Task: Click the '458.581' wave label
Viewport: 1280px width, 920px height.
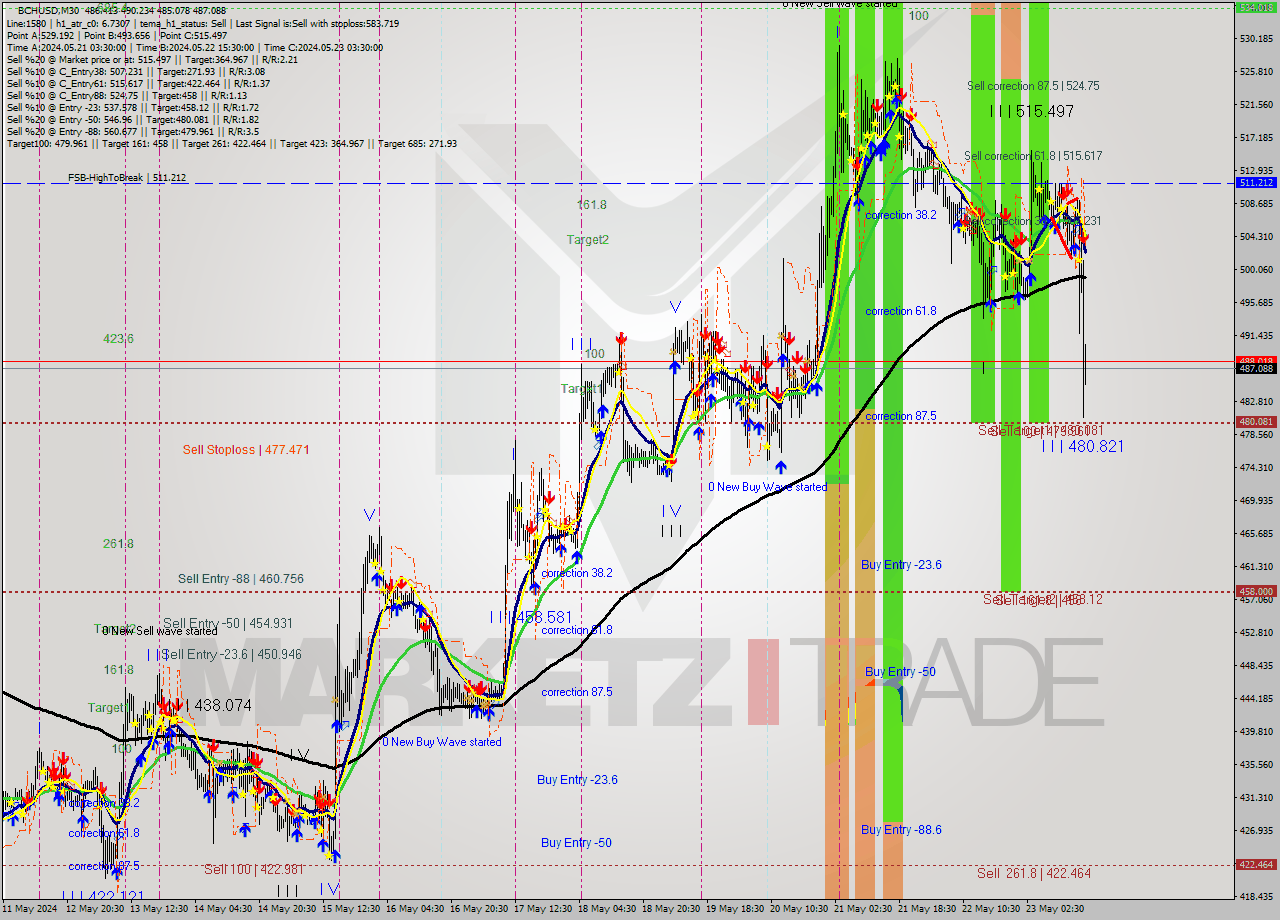Action: tap(543, 618)
